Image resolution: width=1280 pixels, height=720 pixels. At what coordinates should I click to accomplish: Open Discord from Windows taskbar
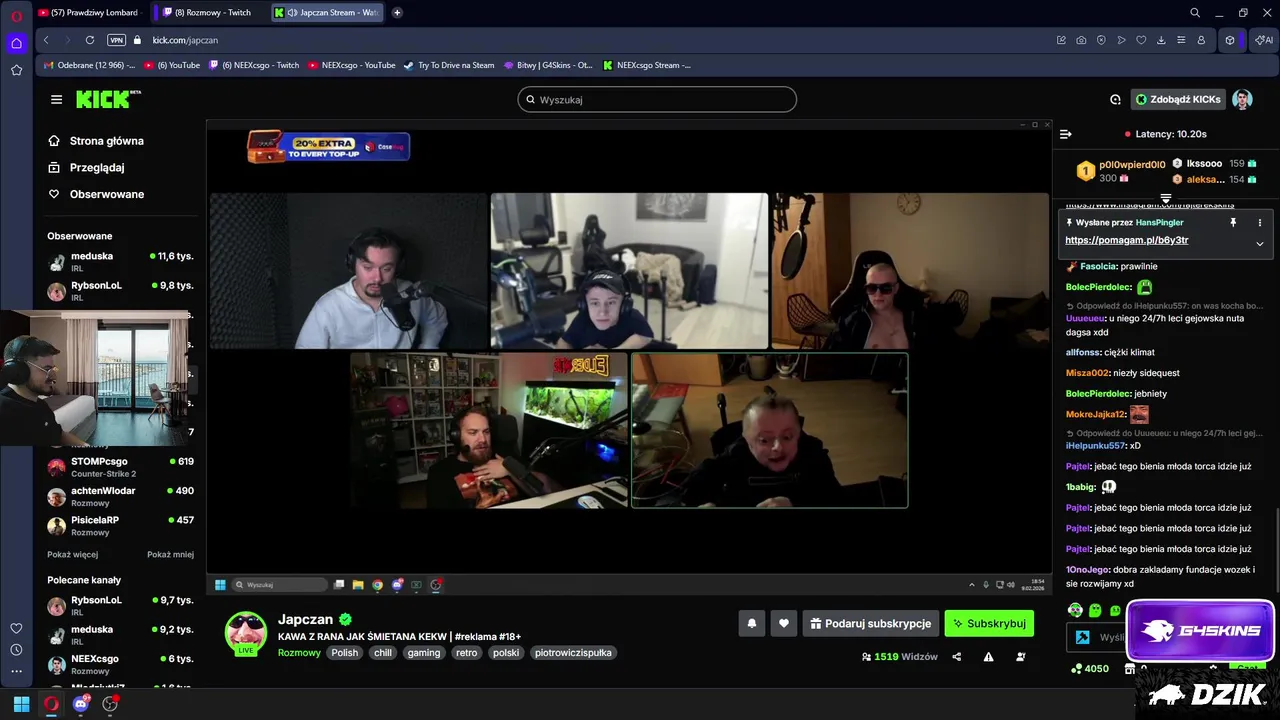[x=81, y=704]
